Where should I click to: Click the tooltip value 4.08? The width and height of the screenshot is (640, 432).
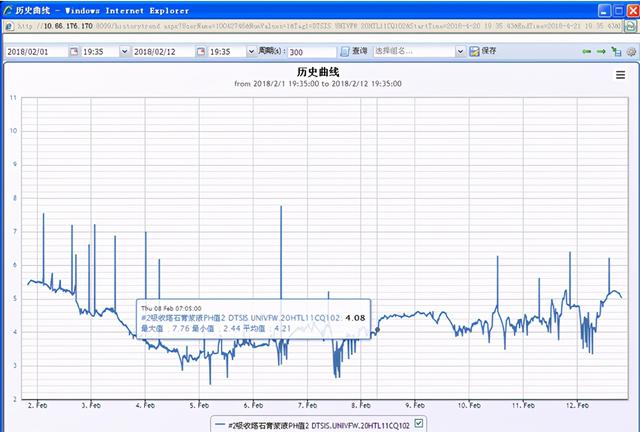click(x=355, y=318)
